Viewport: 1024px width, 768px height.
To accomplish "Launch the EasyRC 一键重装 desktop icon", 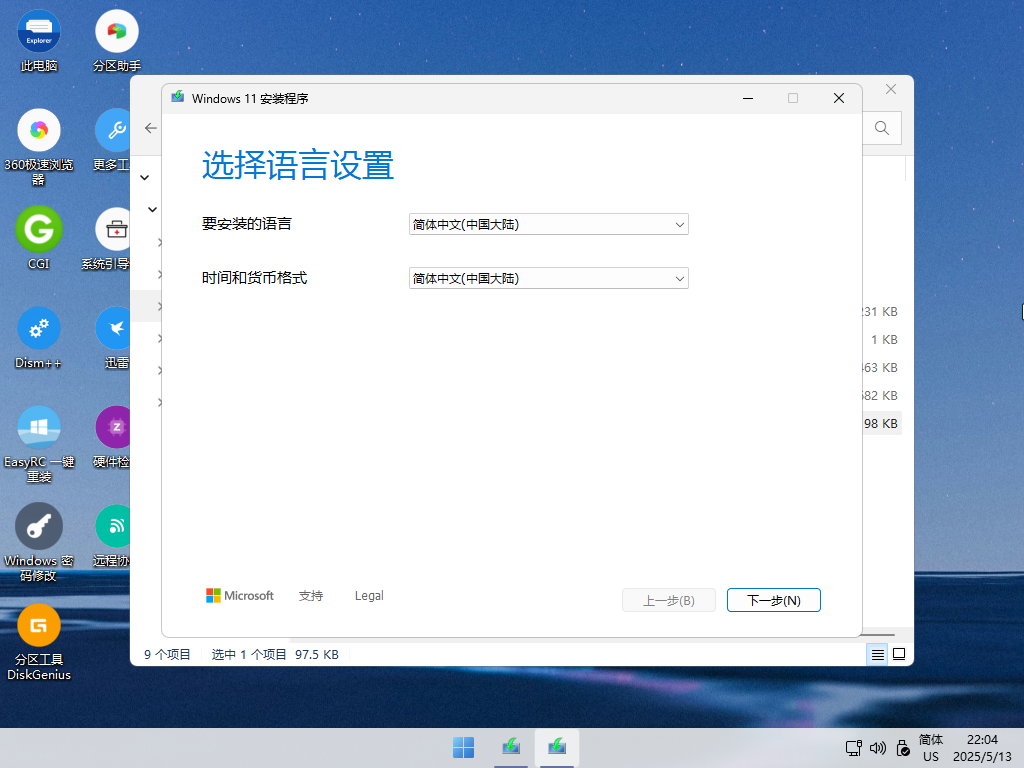I will click(x=39, y=445).
